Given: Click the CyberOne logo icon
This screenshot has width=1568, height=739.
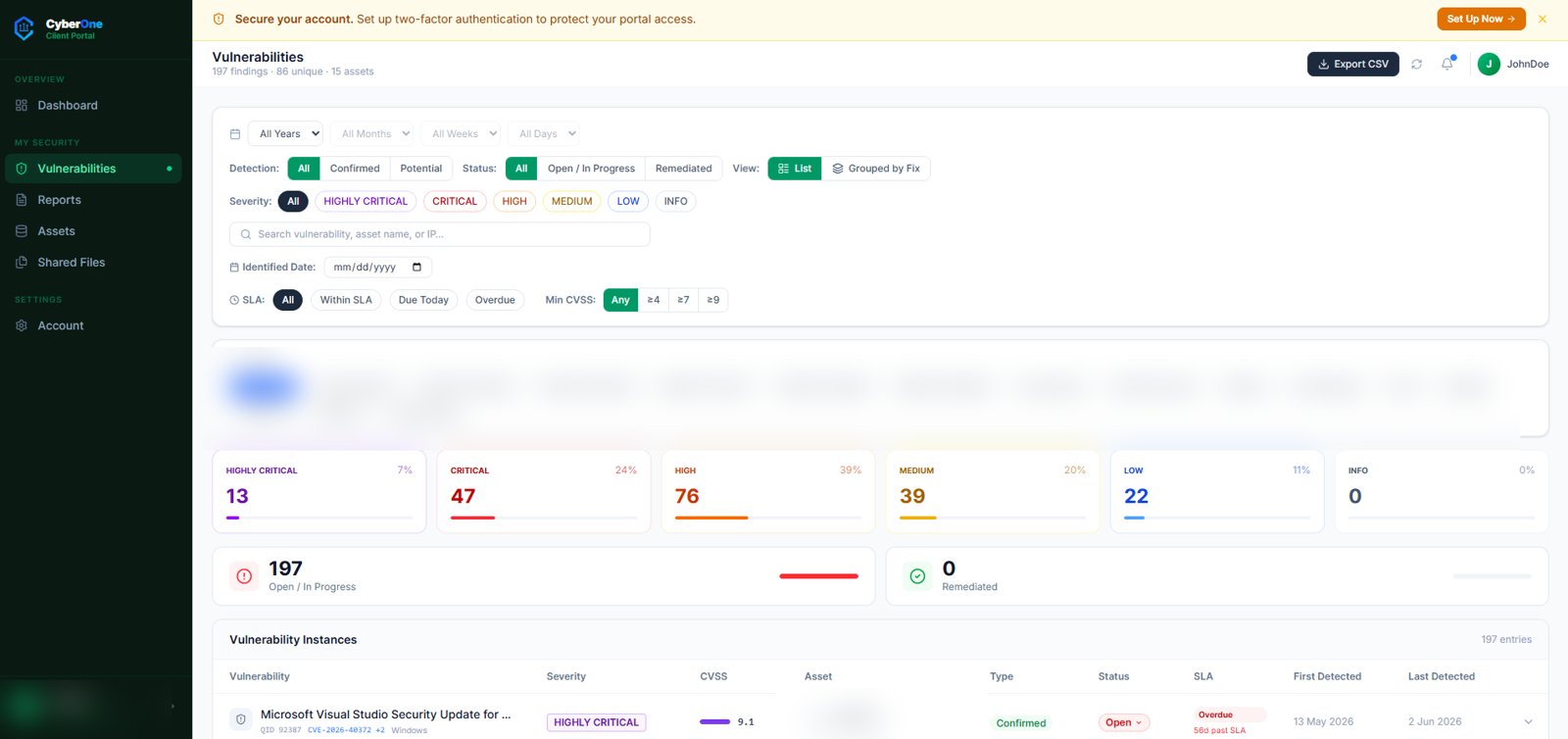Looking at the screenshot, I should pos(24,28).
